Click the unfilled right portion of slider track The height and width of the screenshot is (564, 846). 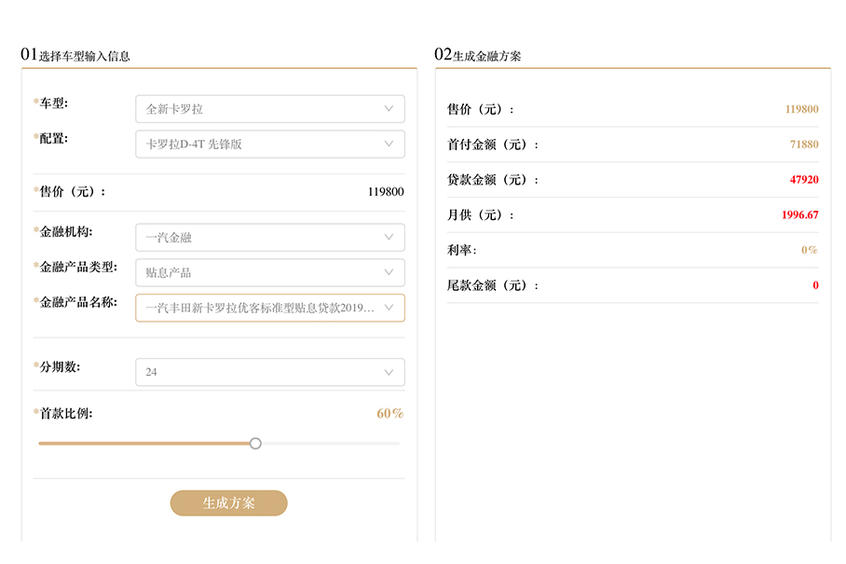pyautogui.click(x=330, y=443)
